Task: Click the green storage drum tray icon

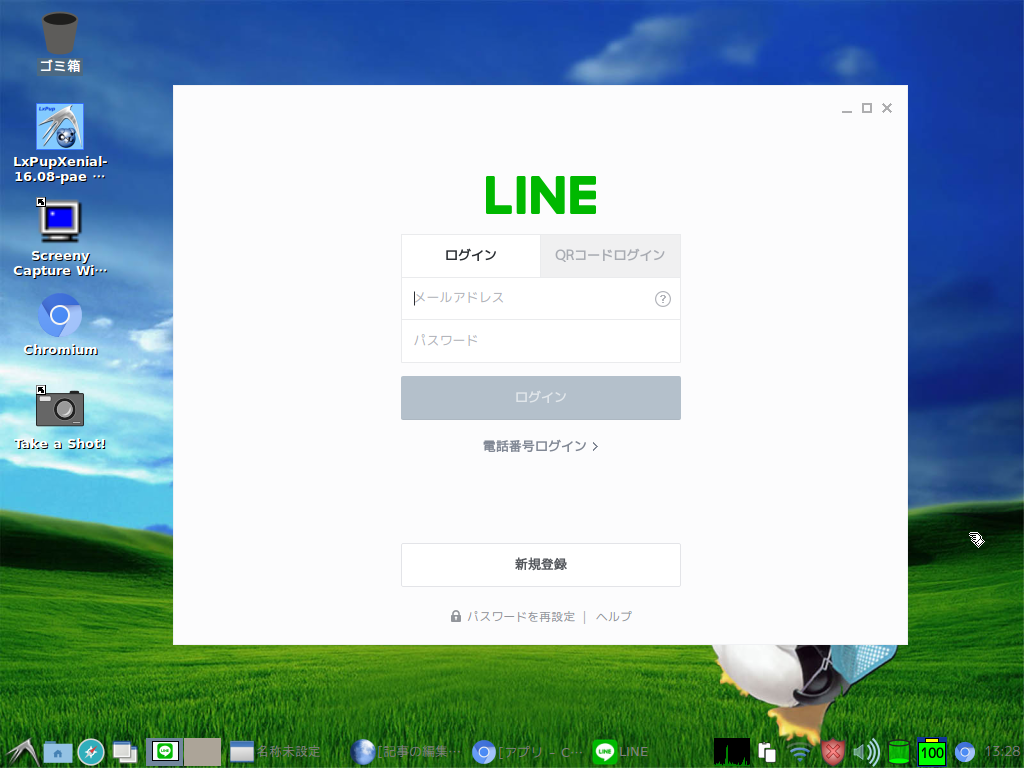Action: (x=899, y=752)
